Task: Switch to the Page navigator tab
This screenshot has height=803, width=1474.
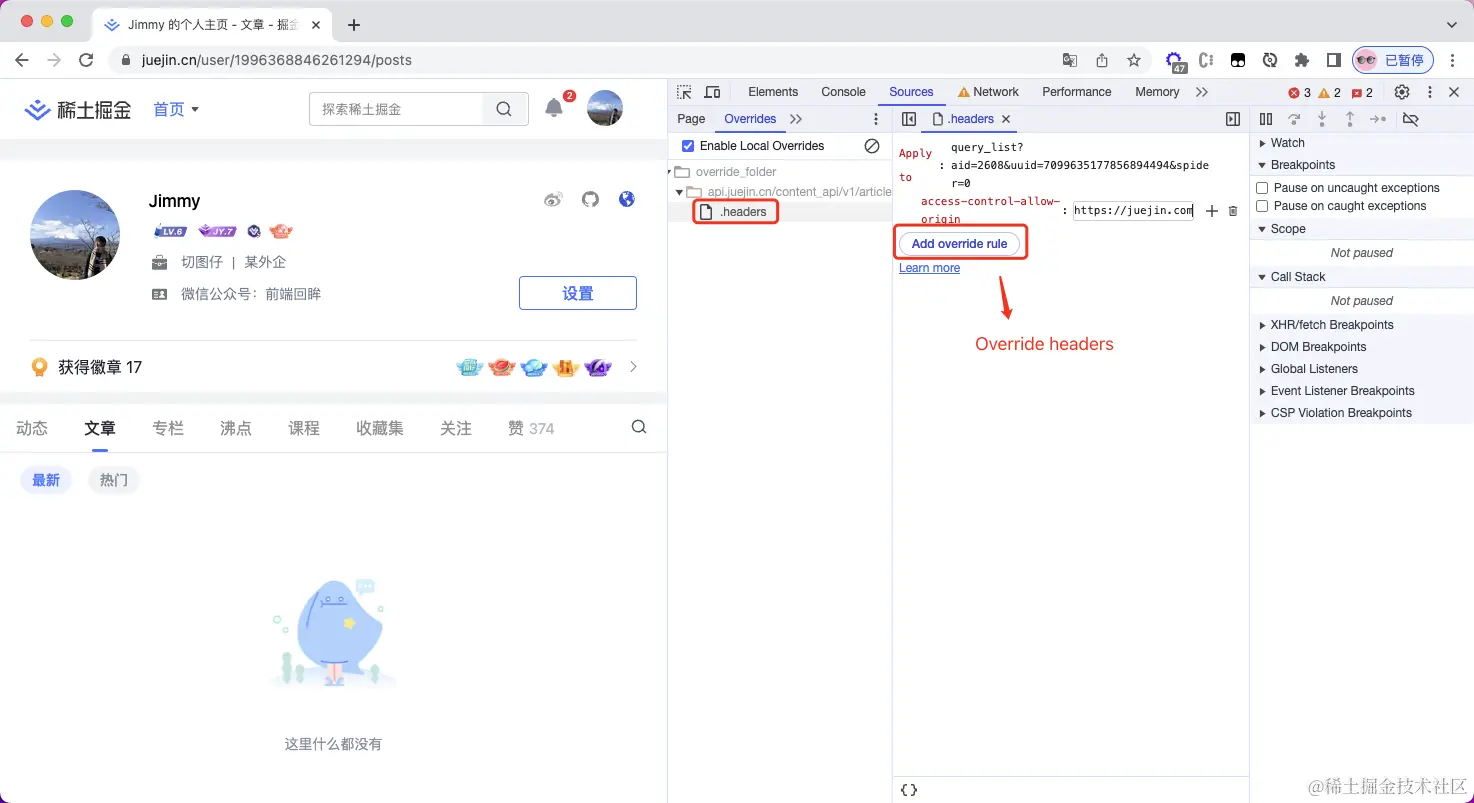Action: click(x=691, y=119)
